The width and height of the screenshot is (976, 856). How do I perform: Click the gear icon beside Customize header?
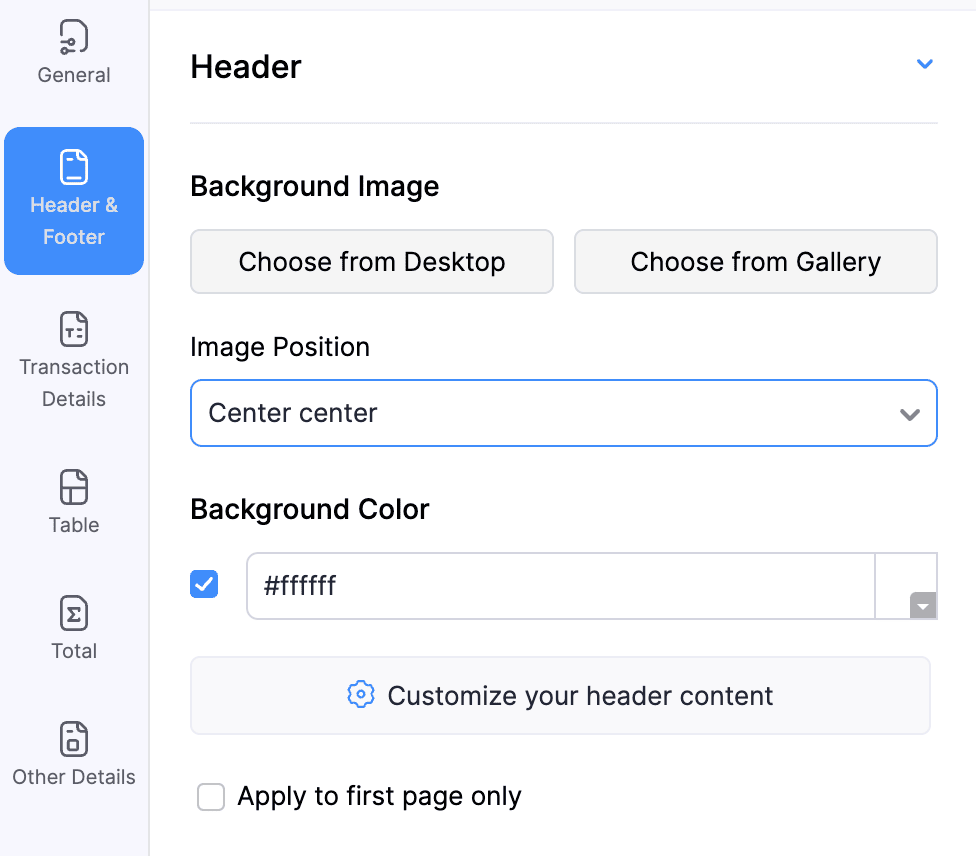pos(360,695)
